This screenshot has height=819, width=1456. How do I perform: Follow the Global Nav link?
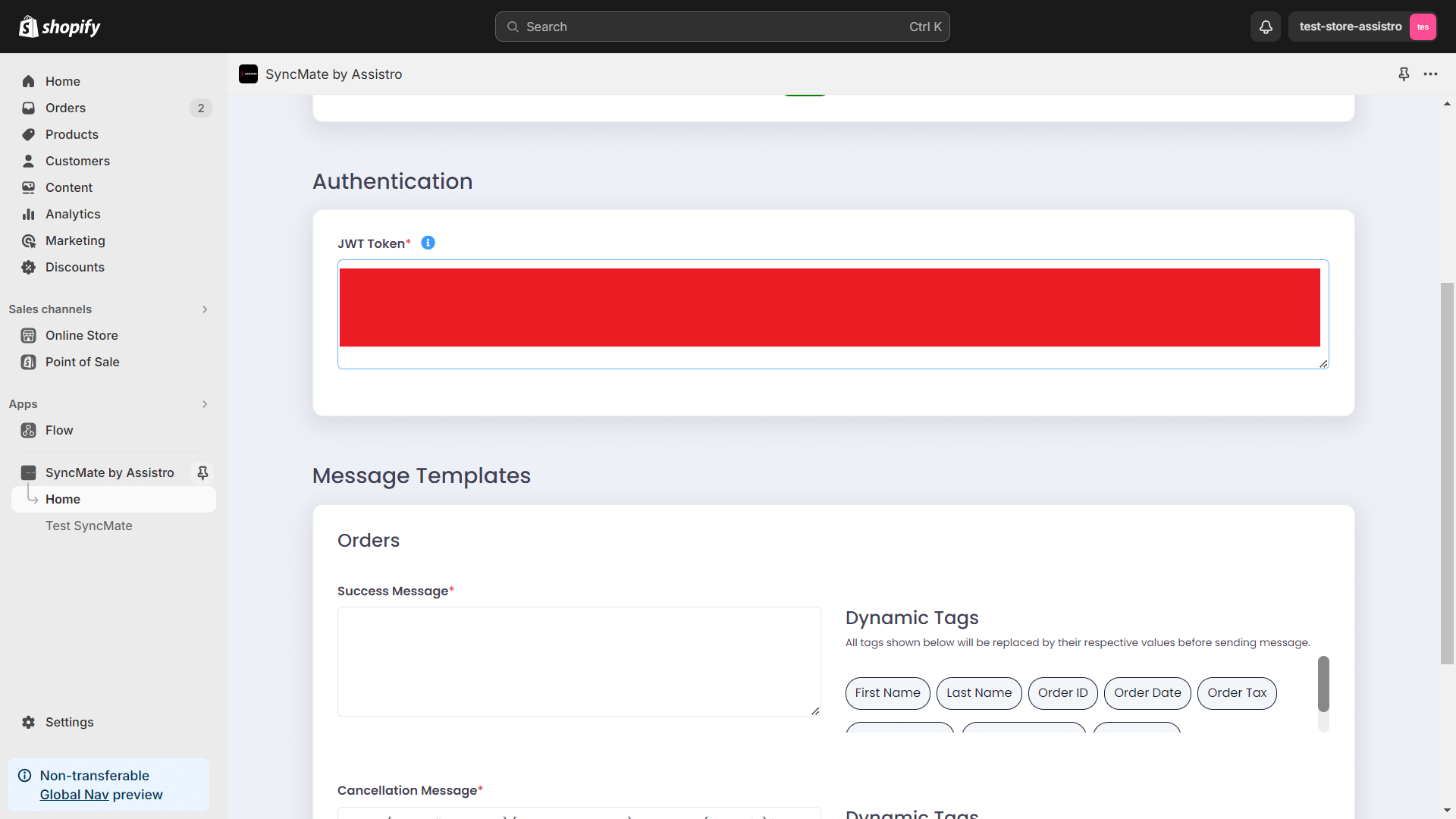(74, 795)
